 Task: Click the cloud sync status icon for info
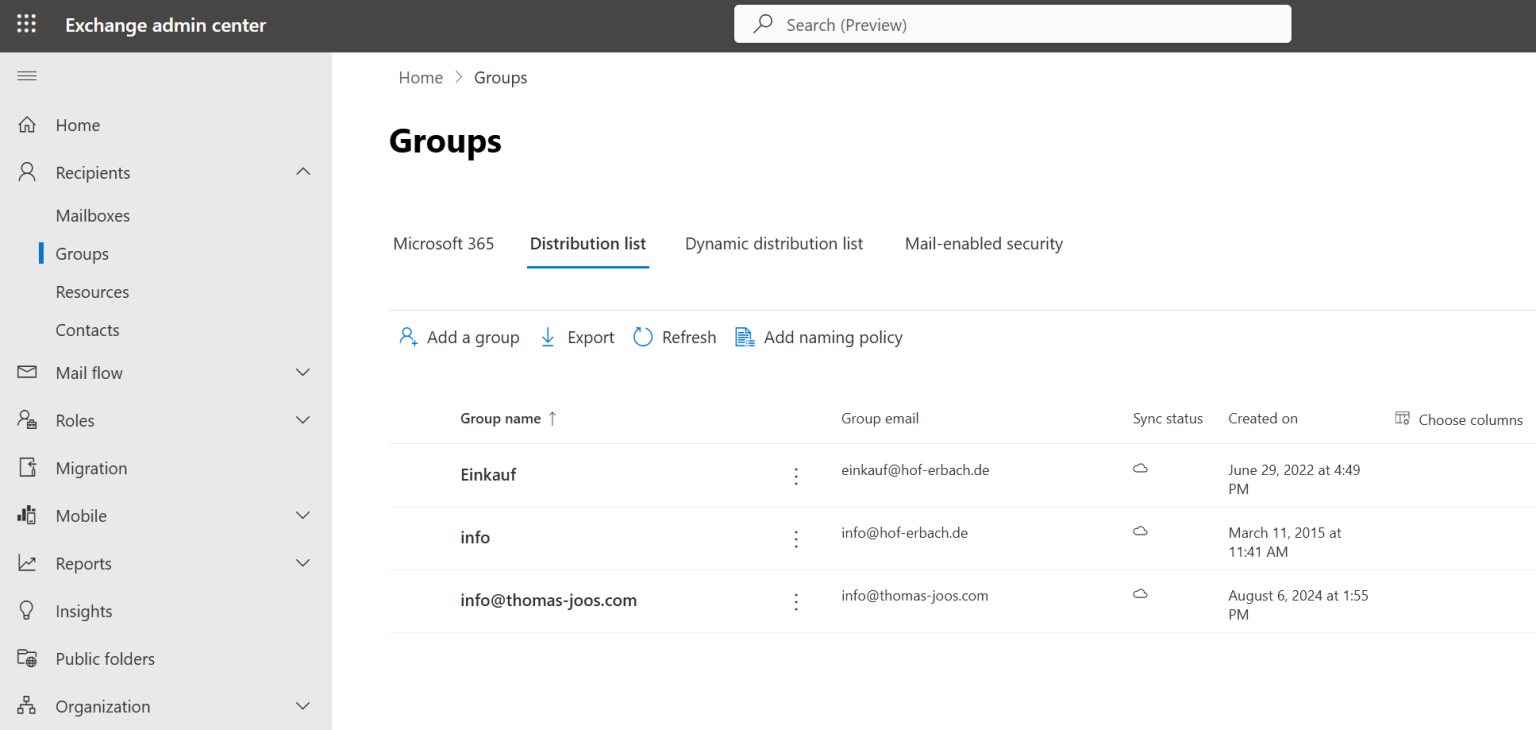1140,532
